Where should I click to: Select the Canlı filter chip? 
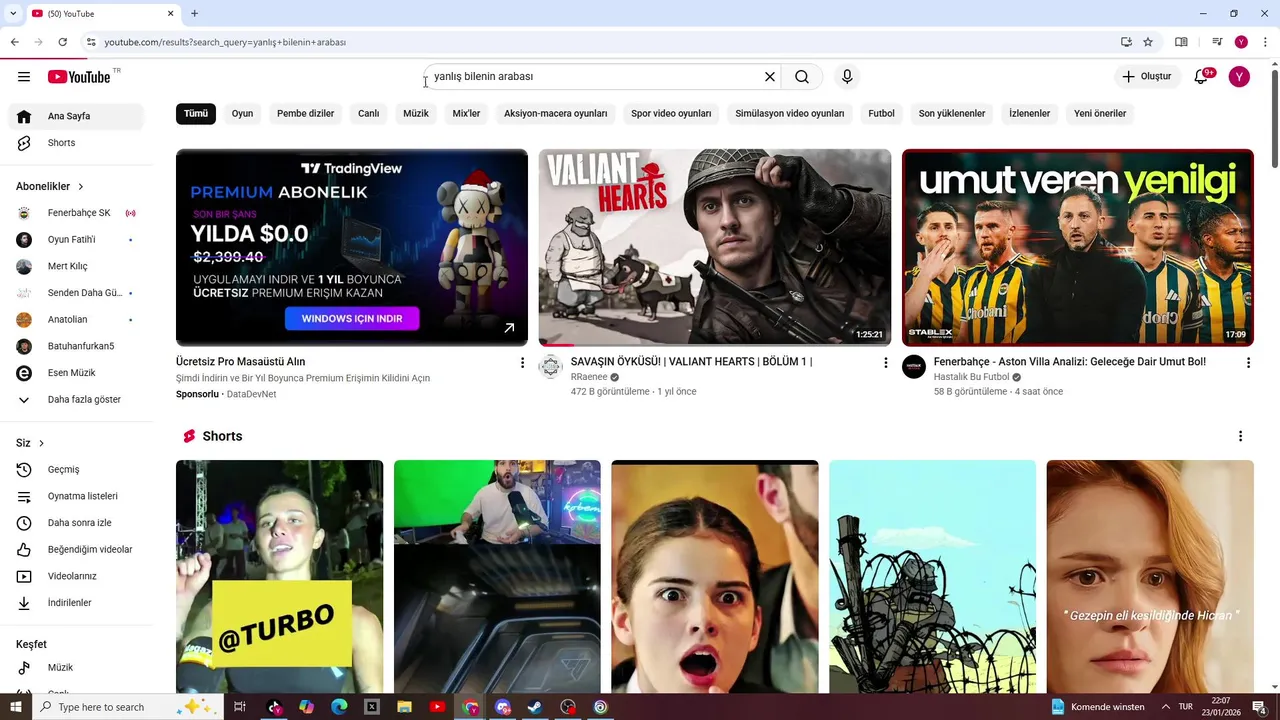coord(369,114)
